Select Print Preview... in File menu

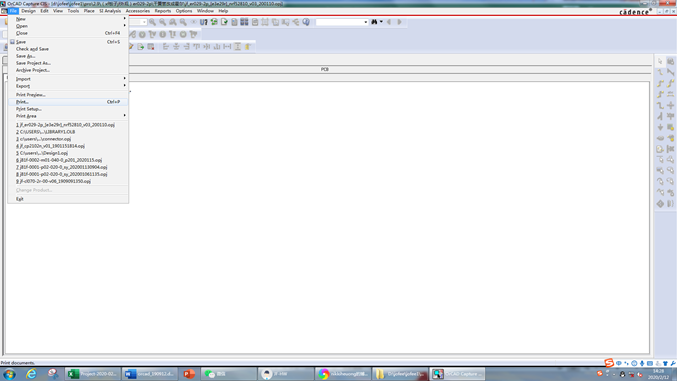(68, 95)
